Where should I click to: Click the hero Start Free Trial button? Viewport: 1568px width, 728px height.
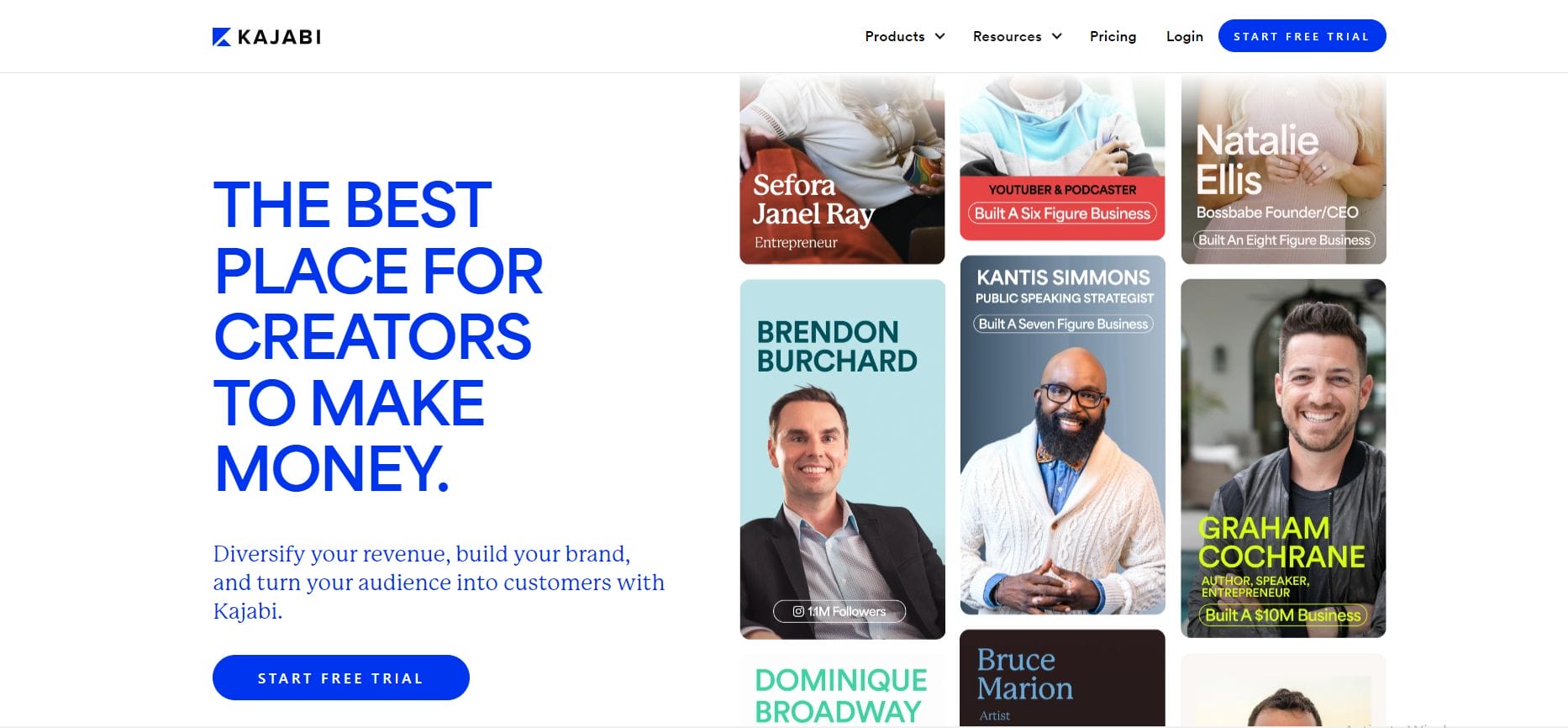coord(340,678)
